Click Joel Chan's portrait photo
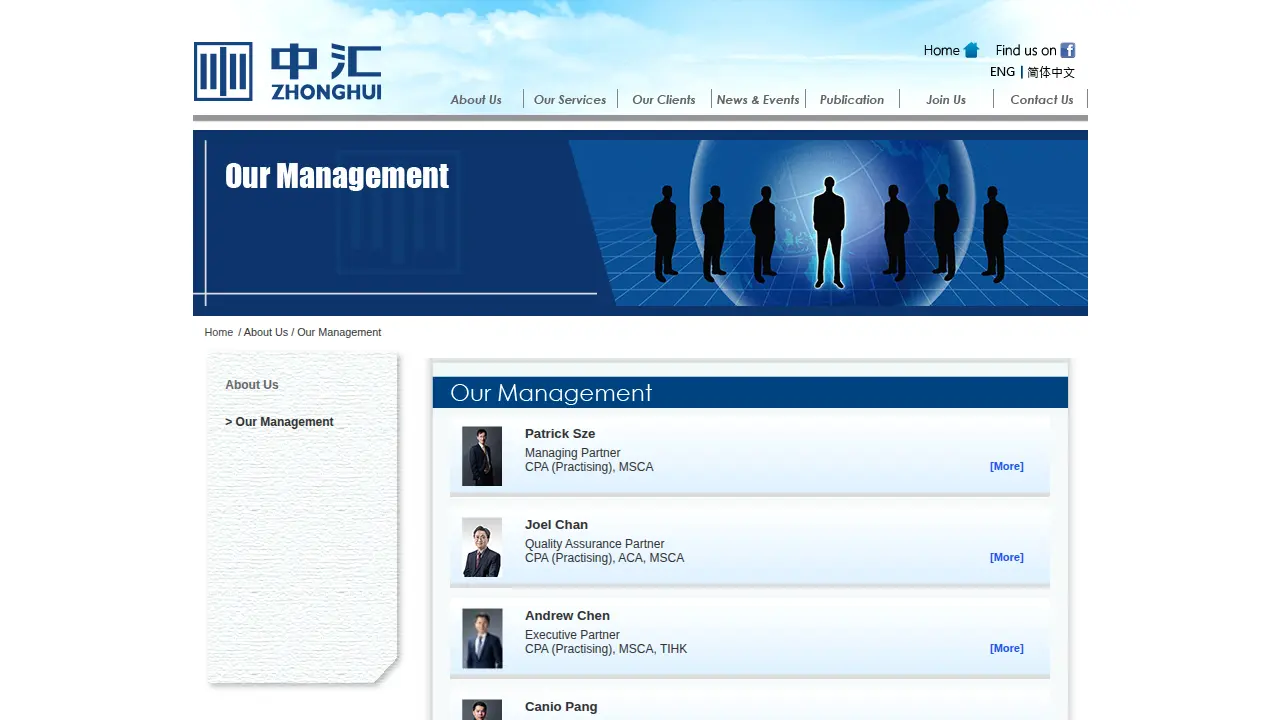The image size is (1280, 720). click(x=482, y=547)
